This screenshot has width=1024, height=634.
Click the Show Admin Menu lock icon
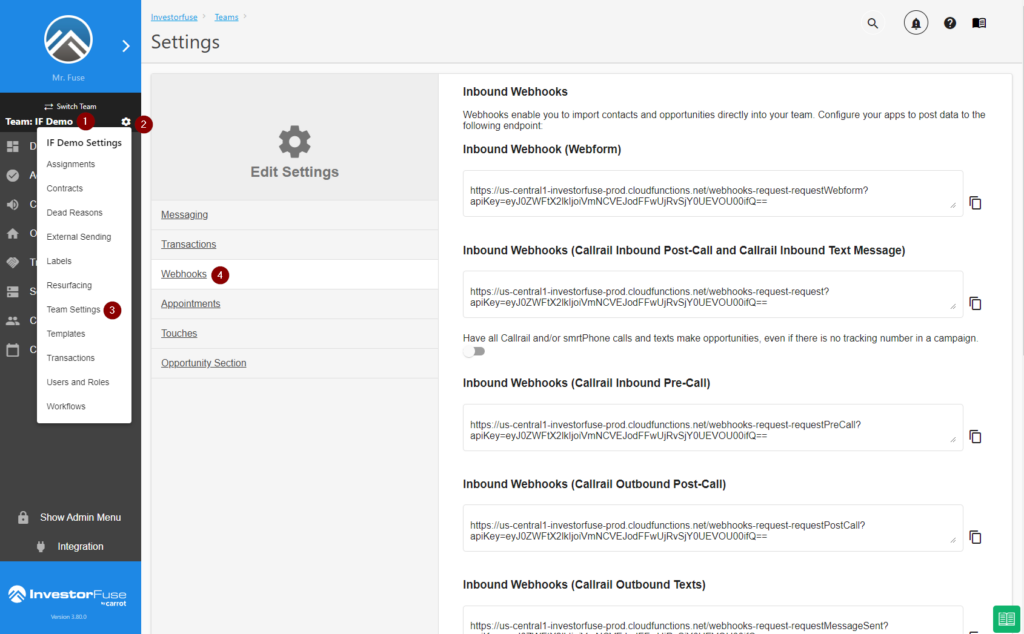pyautogui.click(x=24, y=517)
